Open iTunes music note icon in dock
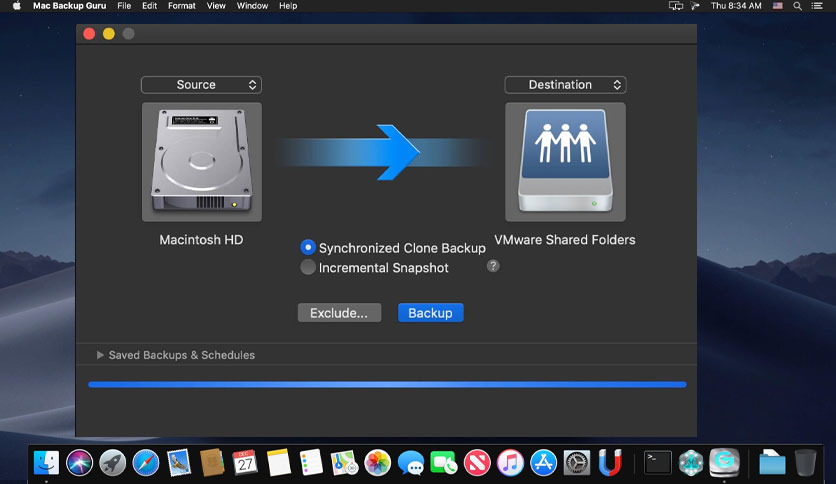This screenshot has width=836, height=484. [510, 462]
